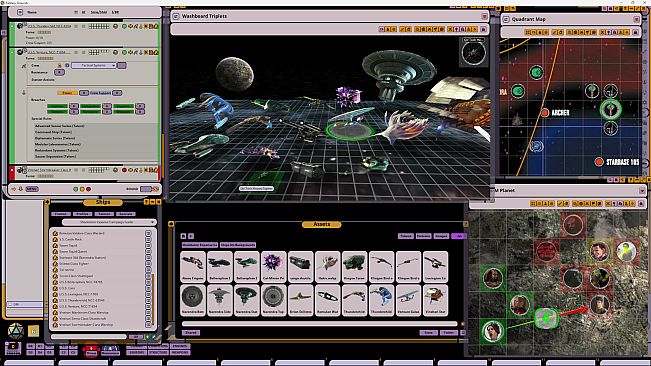Click the ENEMIES sidebar button
The width and height of the screenshot is (651, 366).
[x=180, y=346]
